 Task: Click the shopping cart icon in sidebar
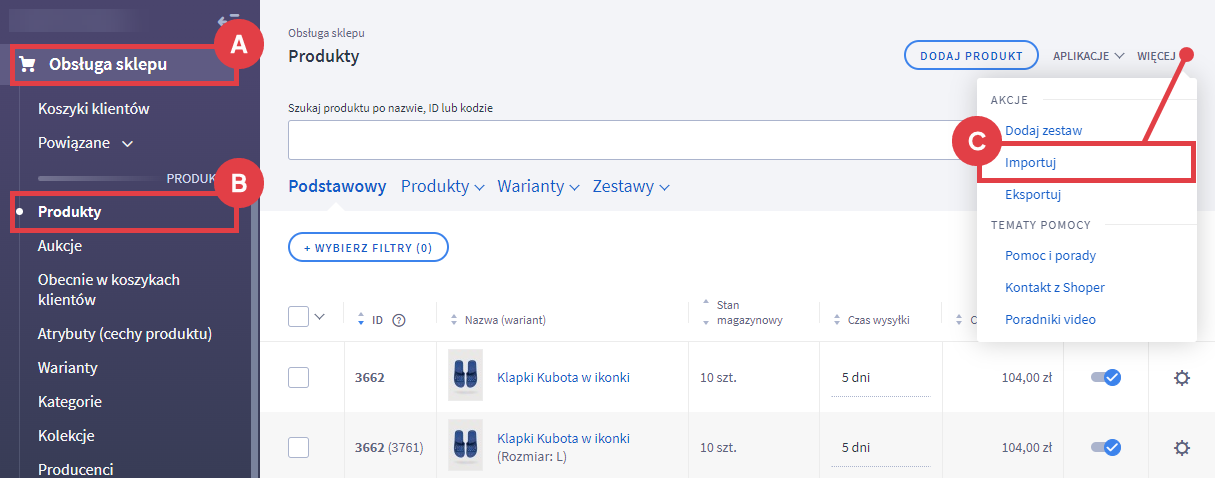[x=27, y=65]
